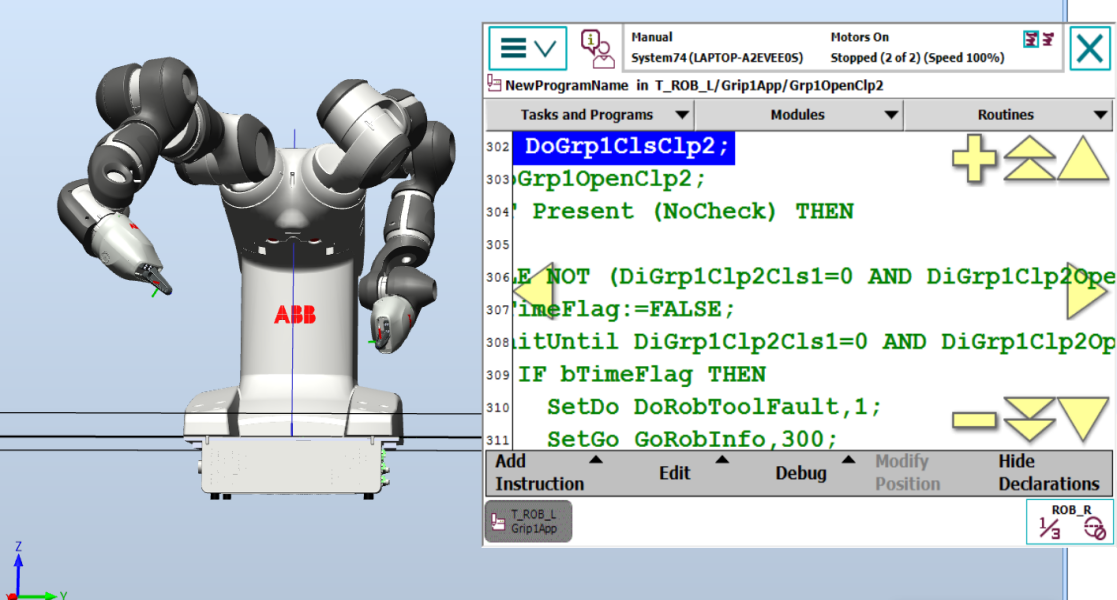
Task: Select the T_ROB_L Grip1App task tab
Action: pos(529,522)
